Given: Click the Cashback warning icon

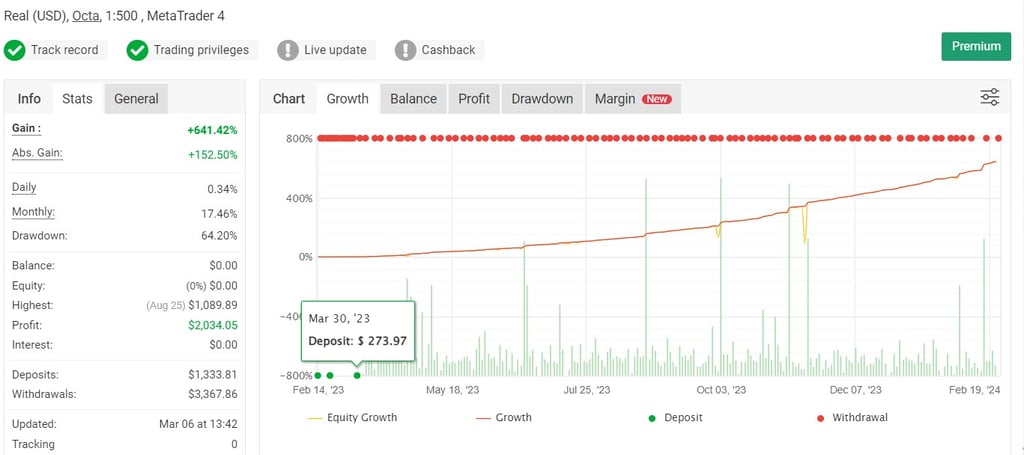Looking at the screenshot, I should coord(406,50).
